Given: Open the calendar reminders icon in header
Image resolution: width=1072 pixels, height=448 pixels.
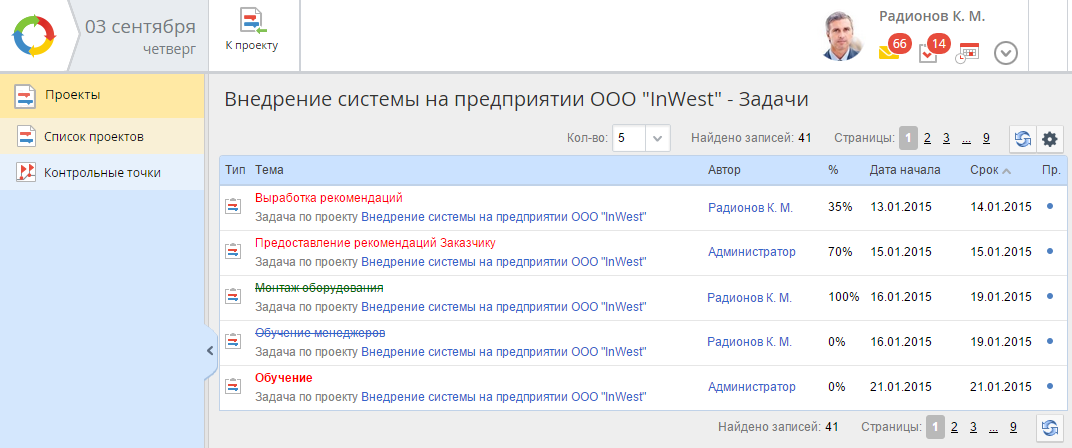Looking at the screenshot, I should (x=967, y=53).
